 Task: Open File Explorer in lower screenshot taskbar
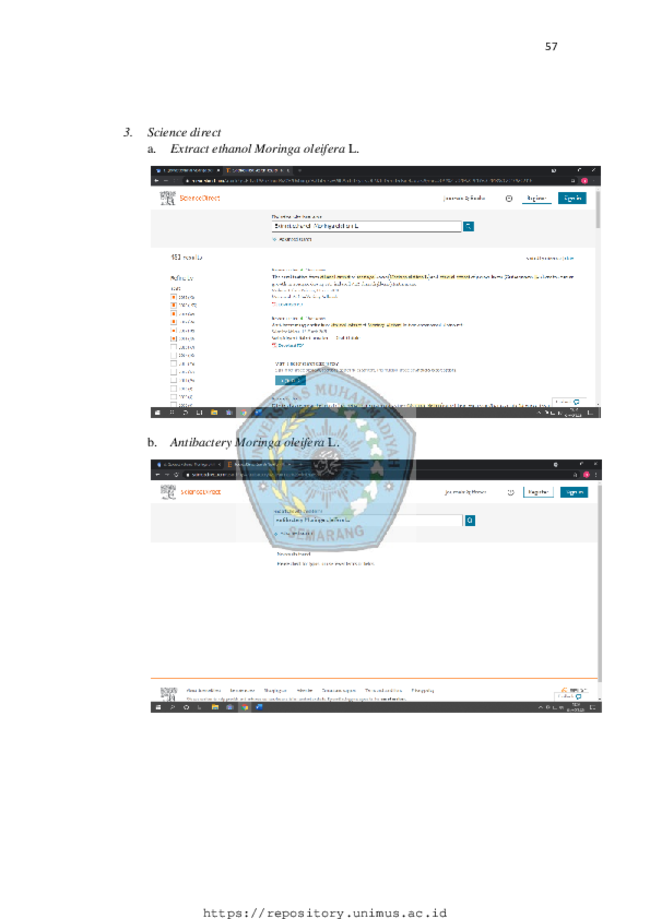tap(215, 707)
